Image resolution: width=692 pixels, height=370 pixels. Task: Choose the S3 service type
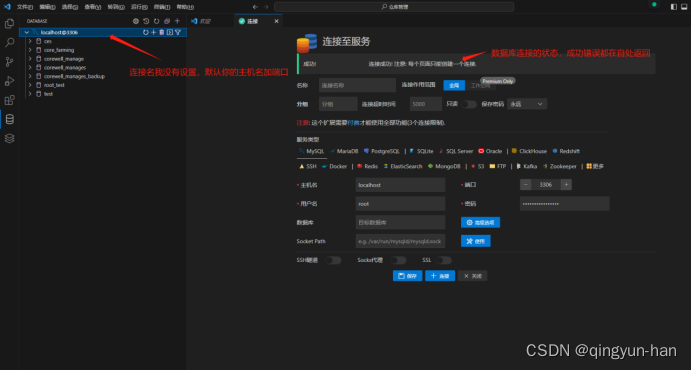click(478, 166)
